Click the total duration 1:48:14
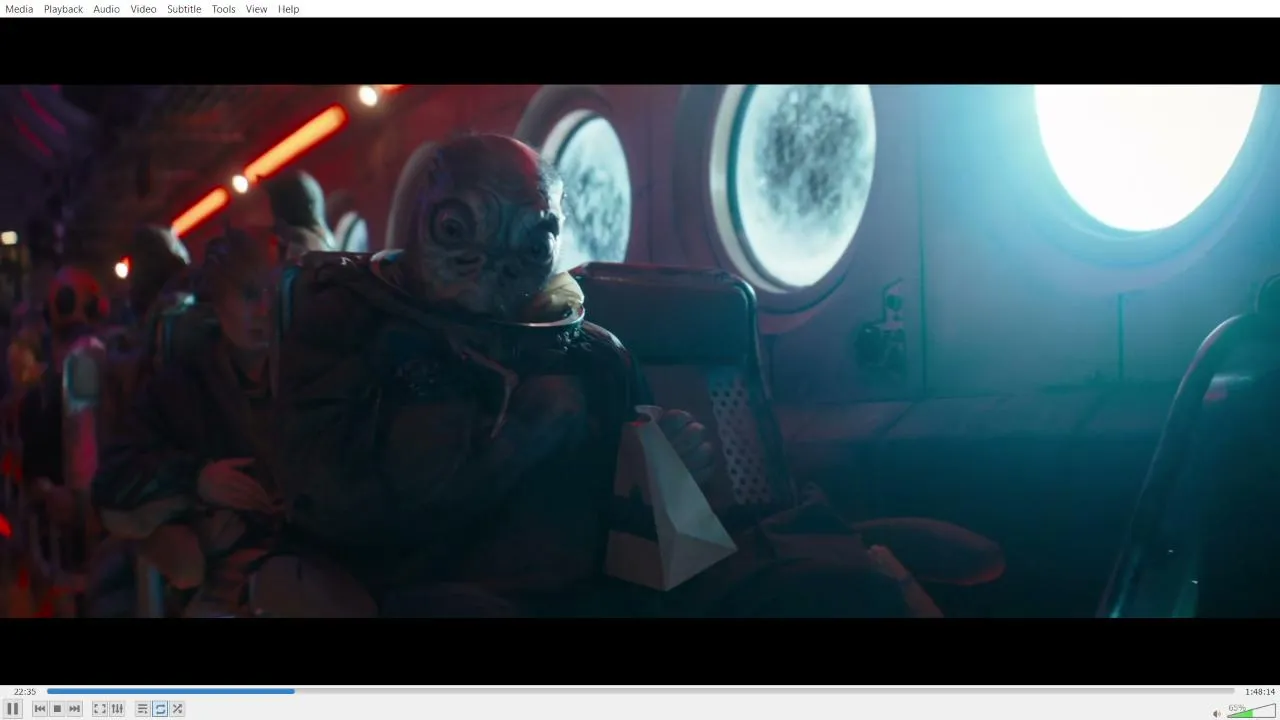 coord(1260,692)
